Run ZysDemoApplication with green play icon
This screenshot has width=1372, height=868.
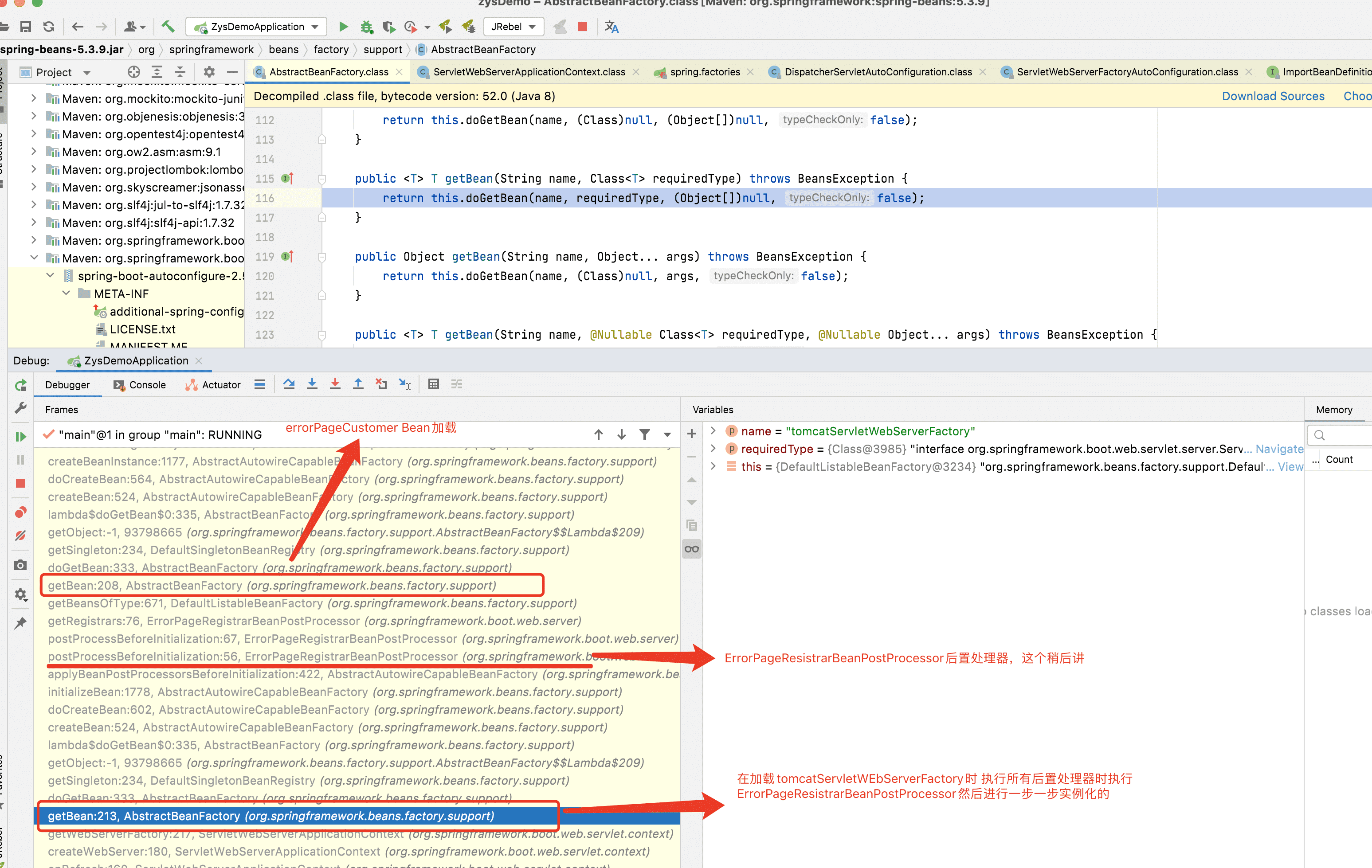[344, 27]
